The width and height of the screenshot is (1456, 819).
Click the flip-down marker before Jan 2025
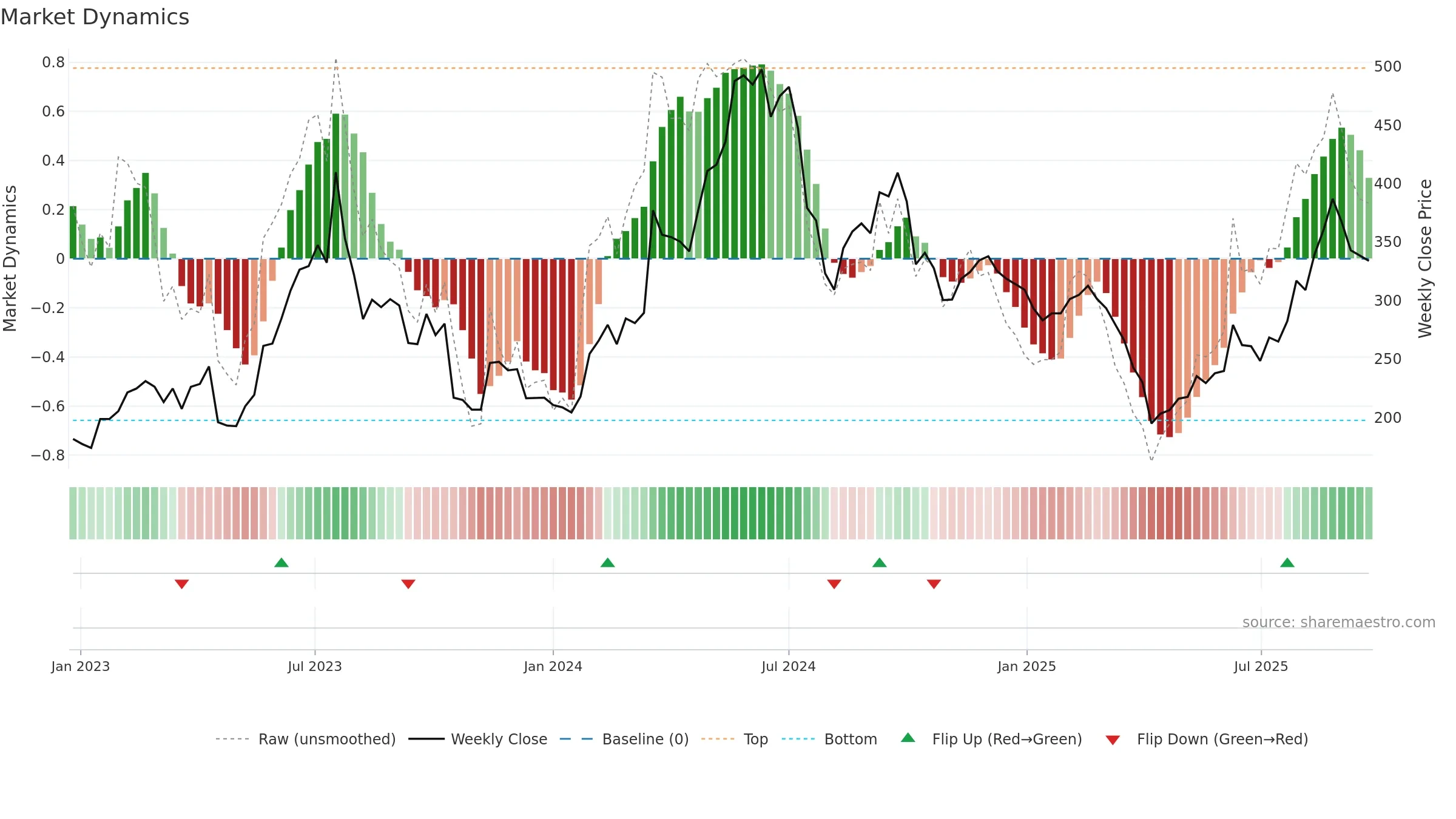point(934,584)
